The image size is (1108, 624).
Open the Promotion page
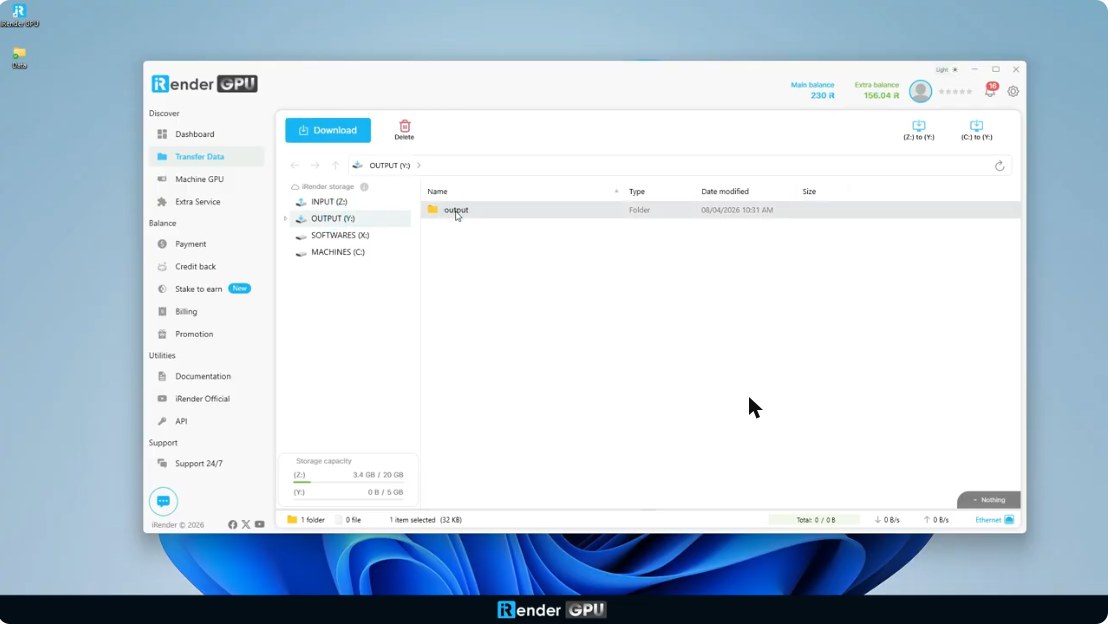pos(206,334)
